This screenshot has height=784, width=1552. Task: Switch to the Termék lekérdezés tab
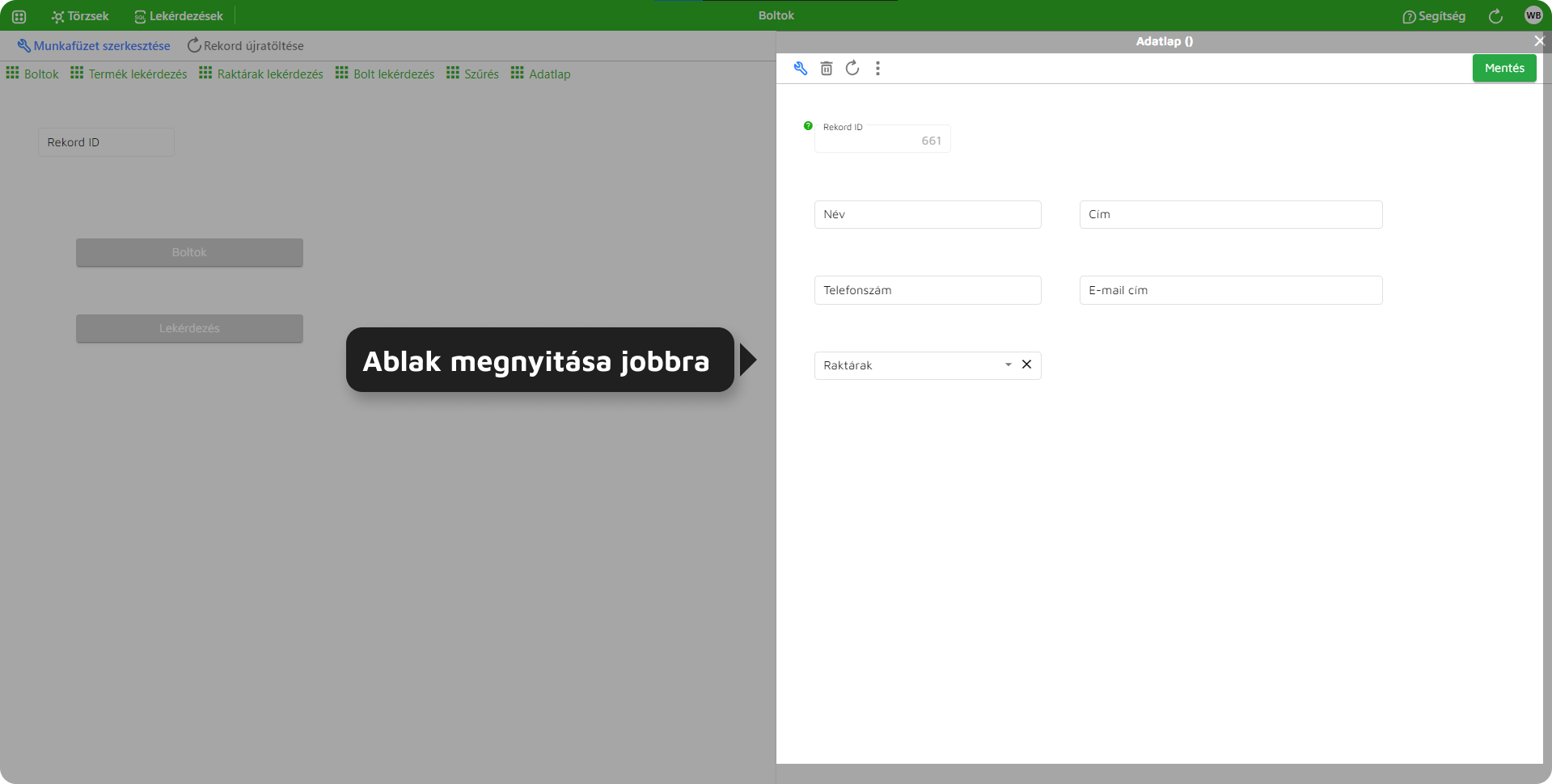(129, 74)
